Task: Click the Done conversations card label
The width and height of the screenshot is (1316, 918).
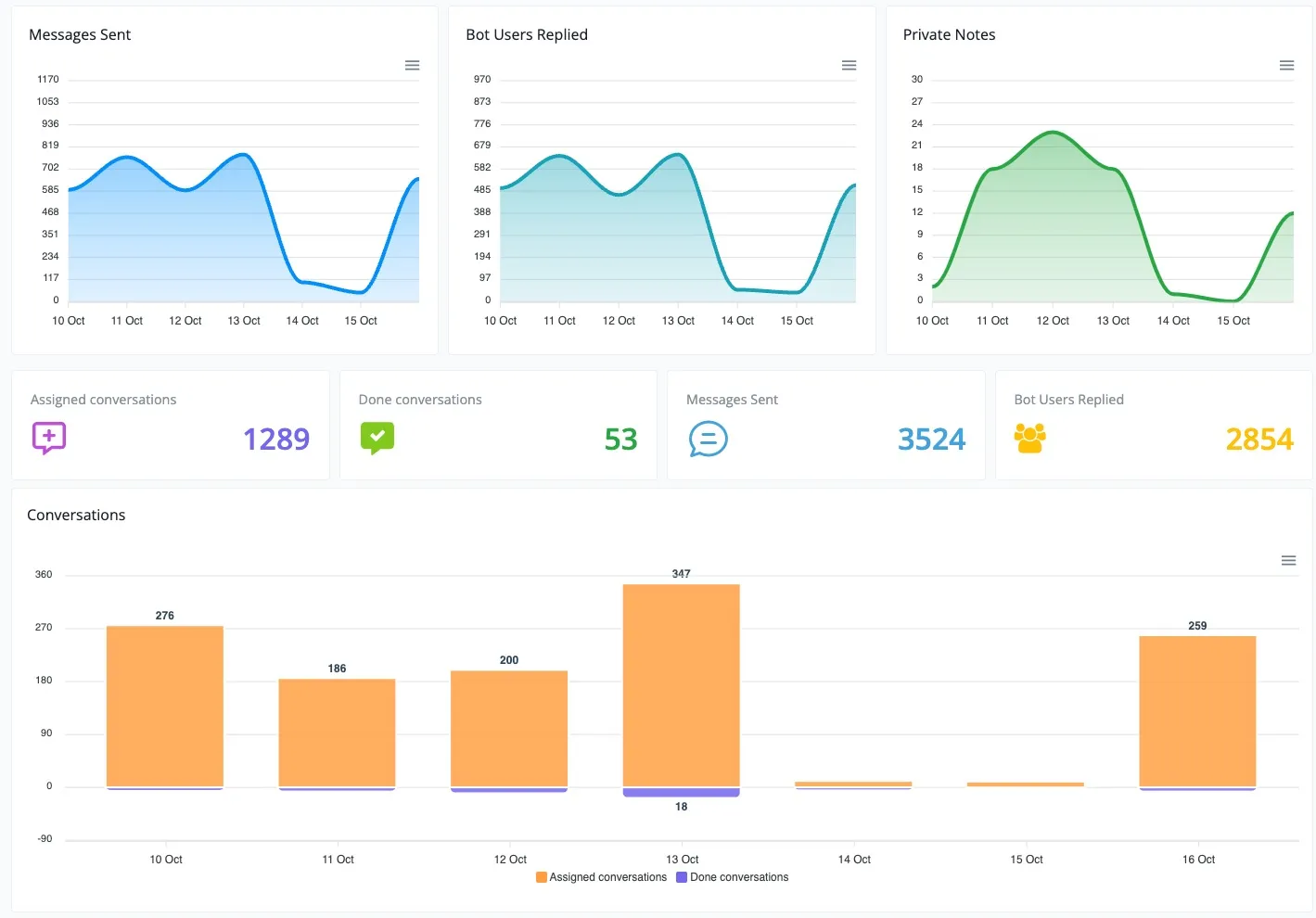Action: pyautogui.click(x=420, y=400)
